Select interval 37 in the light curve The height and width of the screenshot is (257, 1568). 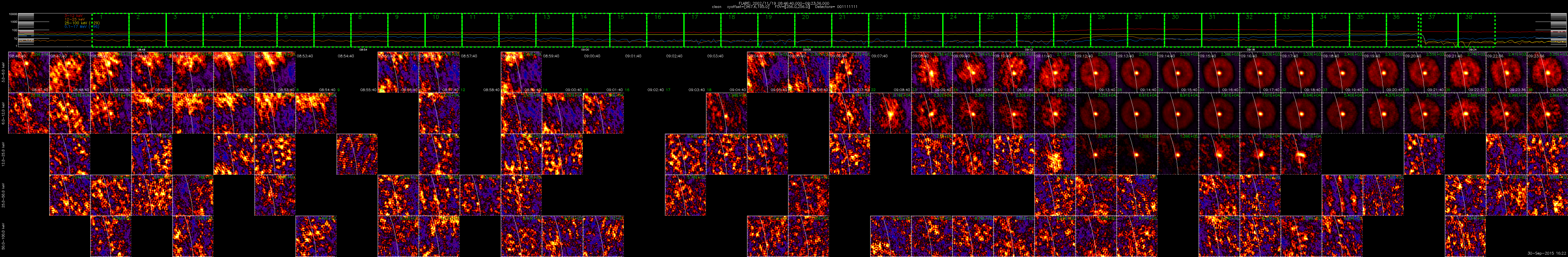[x=1440, y=30]
